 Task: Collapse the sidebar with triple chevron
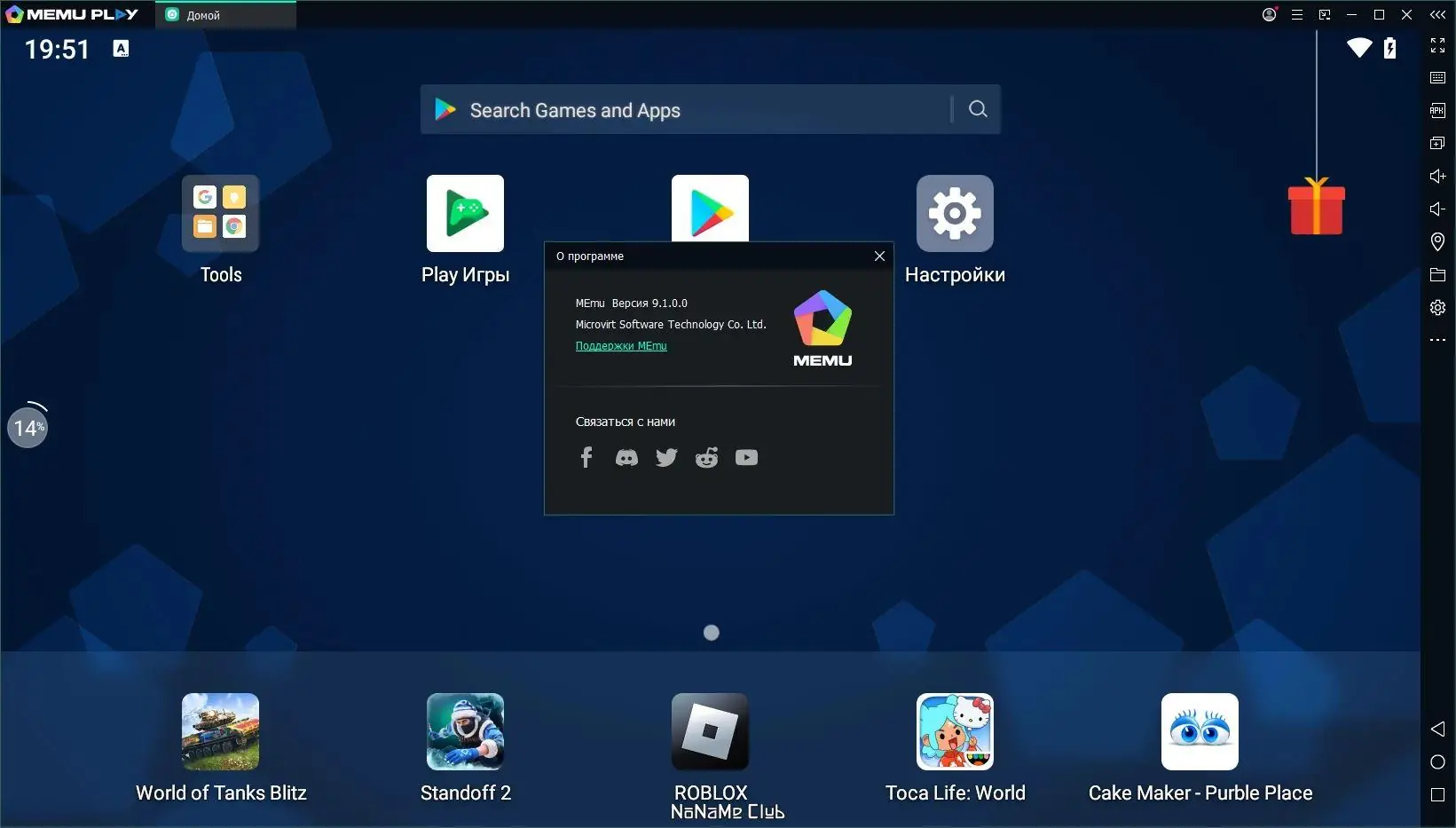tap(1438, 14)
